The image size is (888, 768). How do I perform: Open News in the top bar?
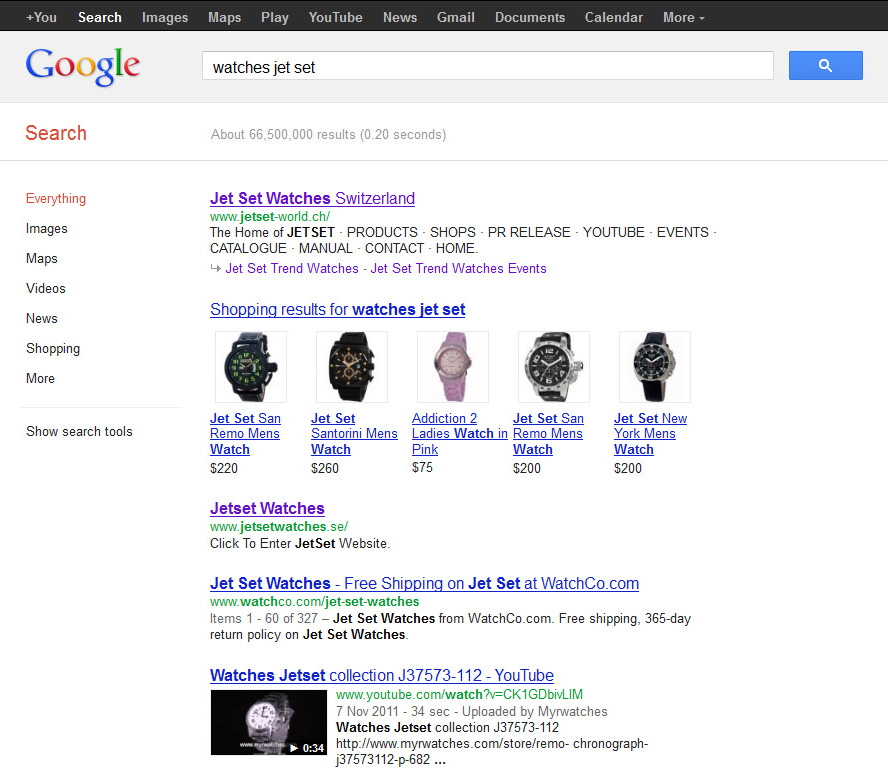pyautogui.click(x=400, y=18)
